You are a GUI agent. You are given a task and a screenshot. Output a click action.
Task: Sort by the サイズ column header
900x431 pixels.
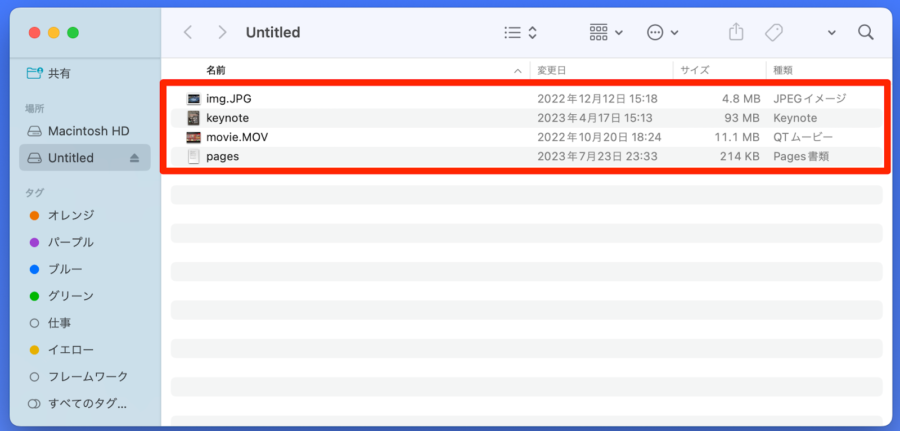(695, 71)
